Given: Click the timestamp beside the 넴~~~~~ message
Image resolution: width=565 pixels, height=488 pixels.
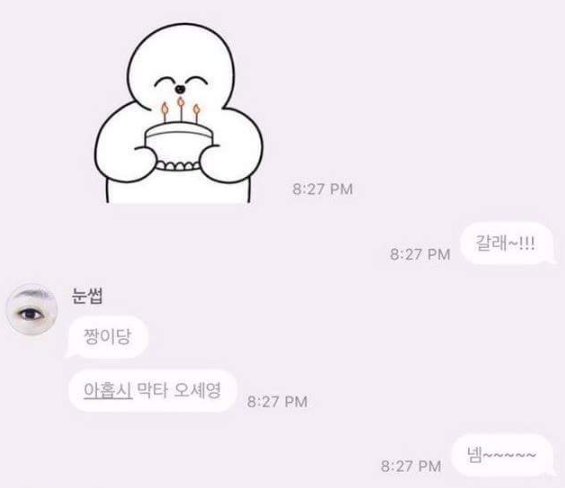Looking at the screenshot, I should pos(411,466).
